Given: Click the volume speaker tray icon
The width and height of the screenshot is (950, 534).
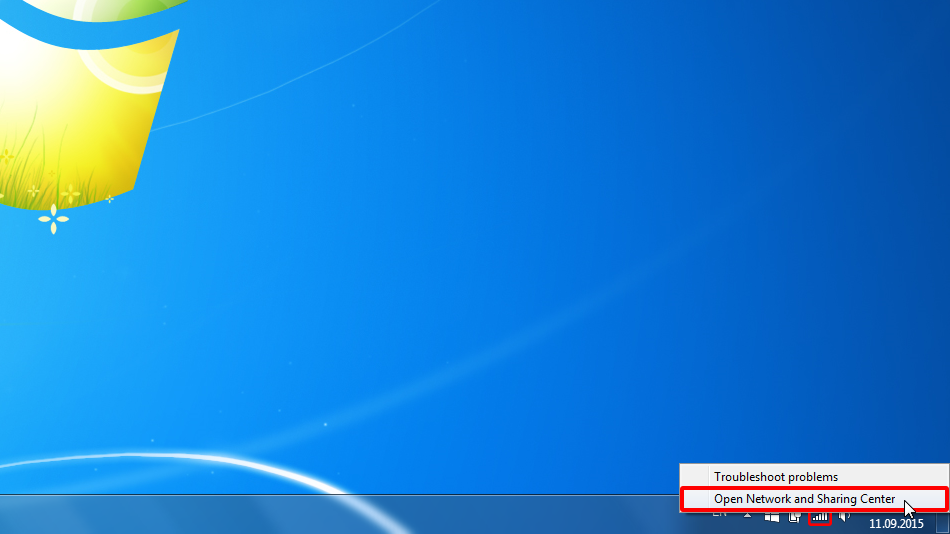Looking at the screenshot, I should [844, 517].
